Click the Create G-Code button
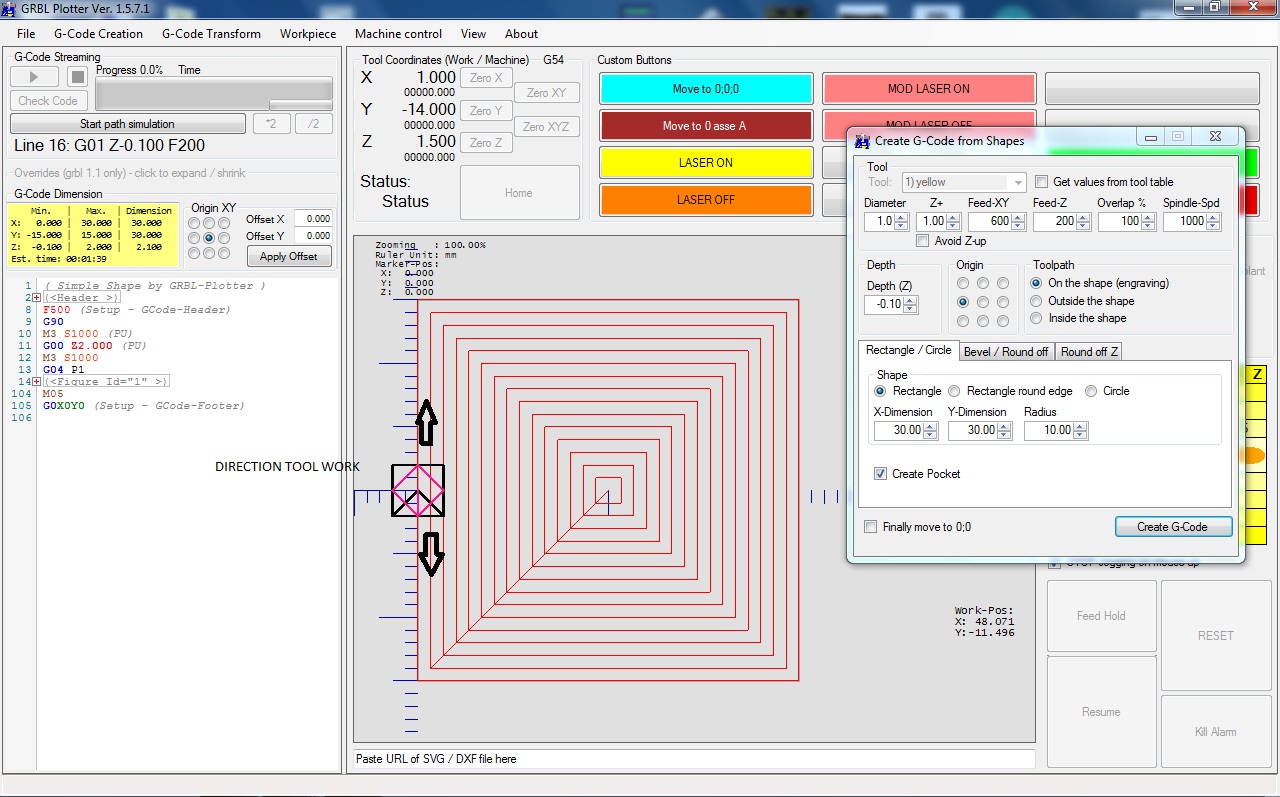Viewport: 1280px width, 797px height. point(1173,527)
